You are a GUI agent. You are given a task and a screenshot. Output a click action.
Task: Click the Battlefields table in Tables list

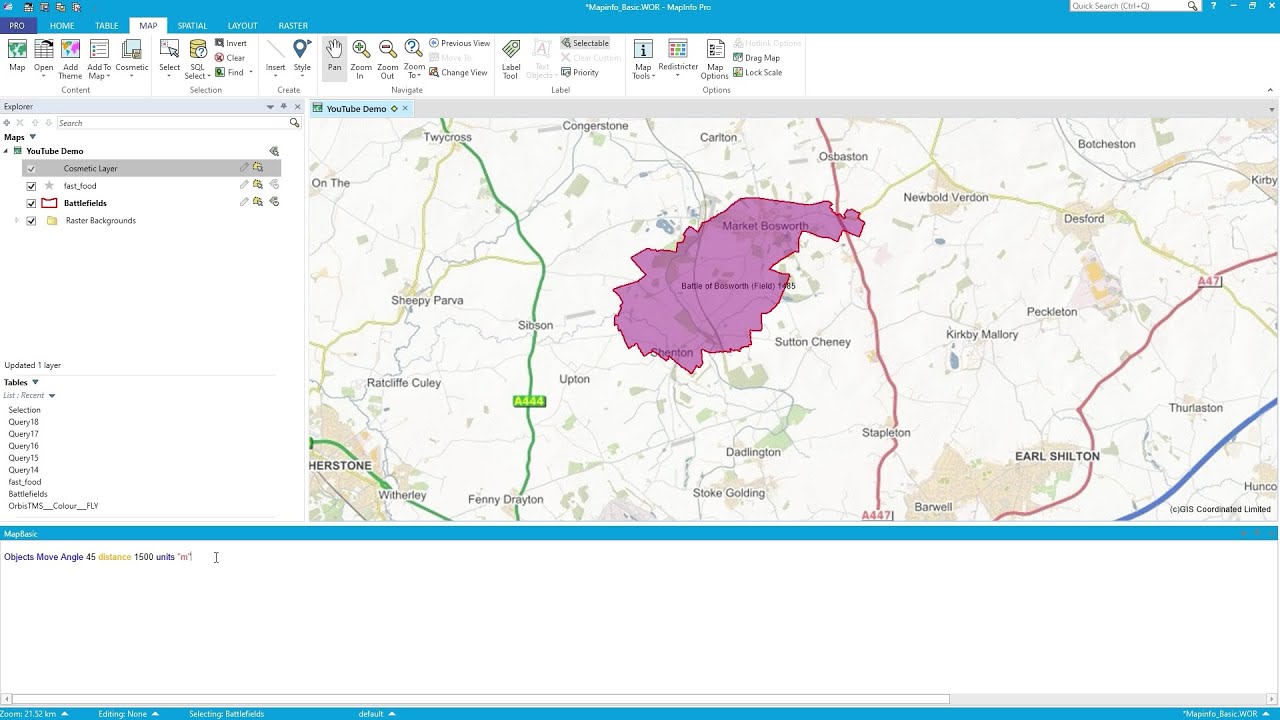[28, 494]
